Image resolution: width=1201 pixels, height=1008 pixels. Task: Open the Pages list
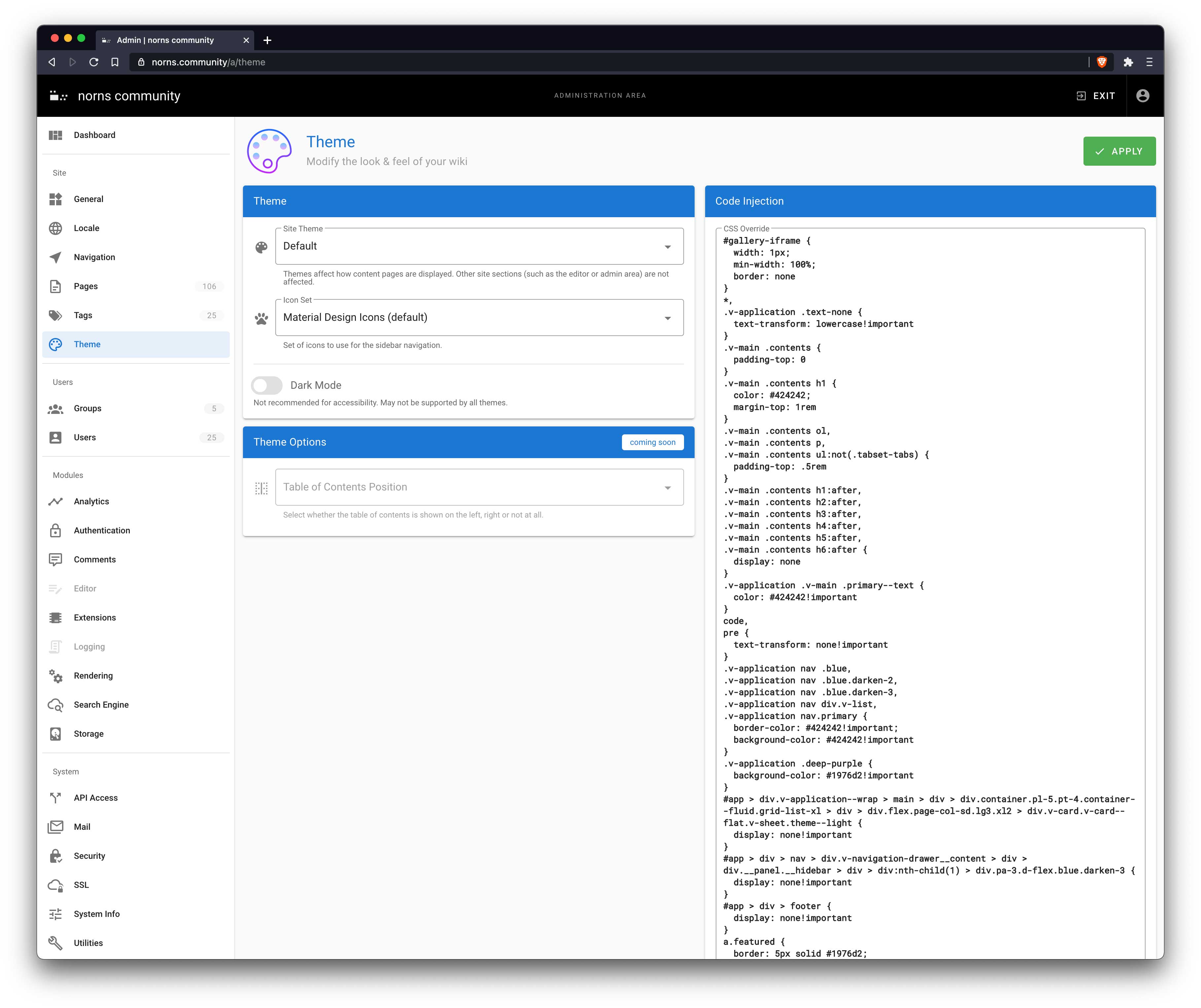click(x=136, y=286)
